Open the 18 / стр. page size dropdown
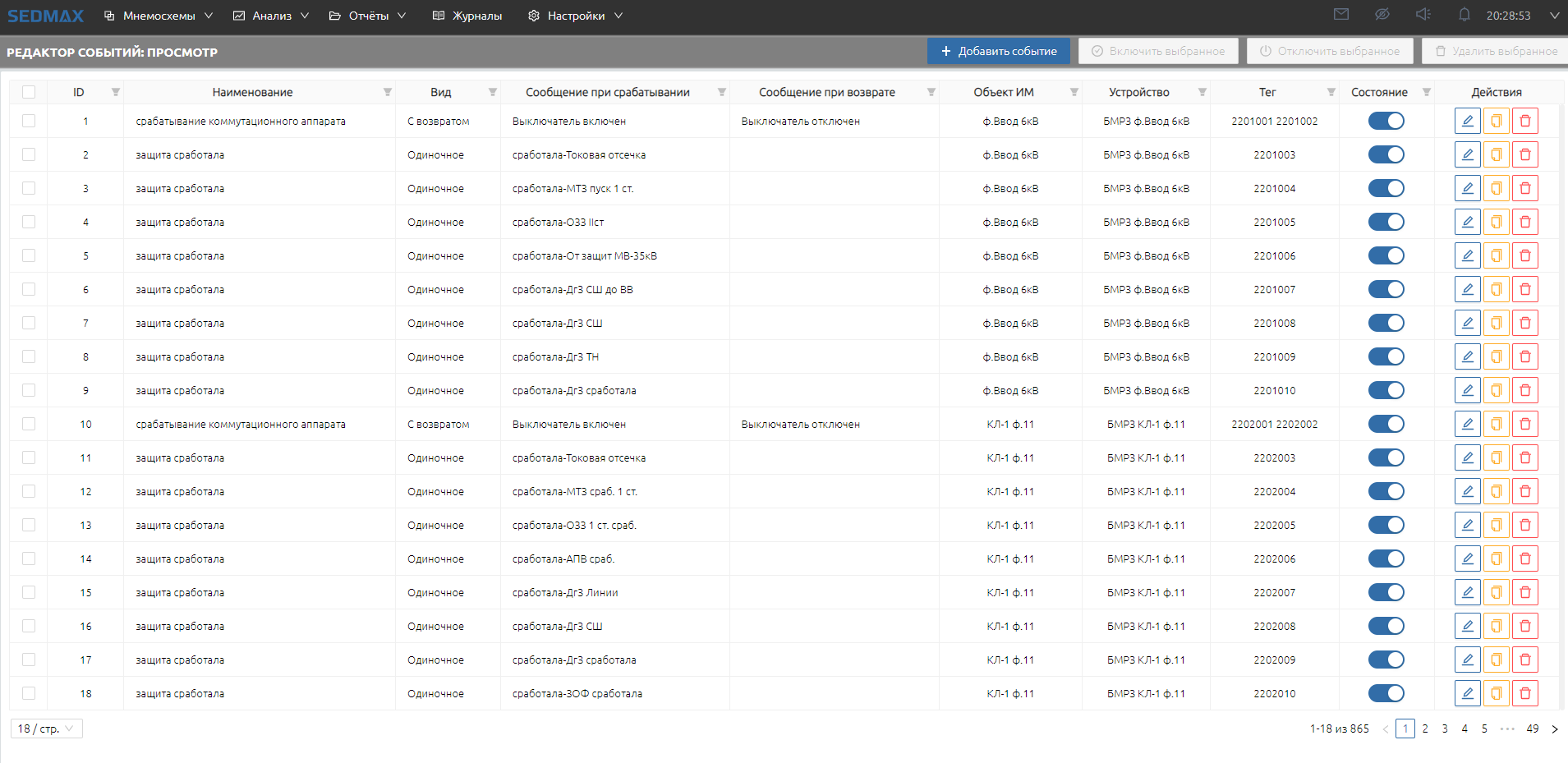This screenshot has width=1568, height=763. click(x=47, y=729)
